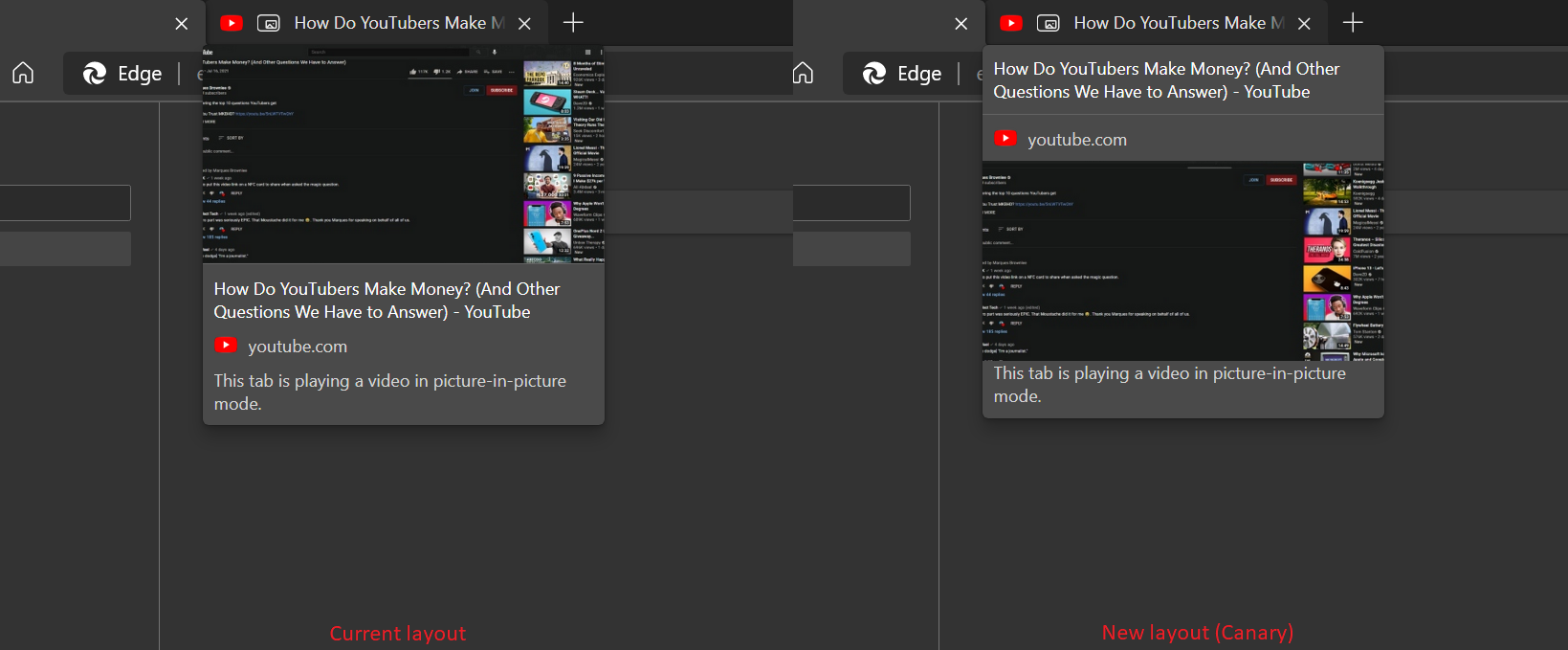Open a new tab in Current layout window
Image resolution: width=1568 pixels, height=650 pixels.
click(x=573, y=22)
